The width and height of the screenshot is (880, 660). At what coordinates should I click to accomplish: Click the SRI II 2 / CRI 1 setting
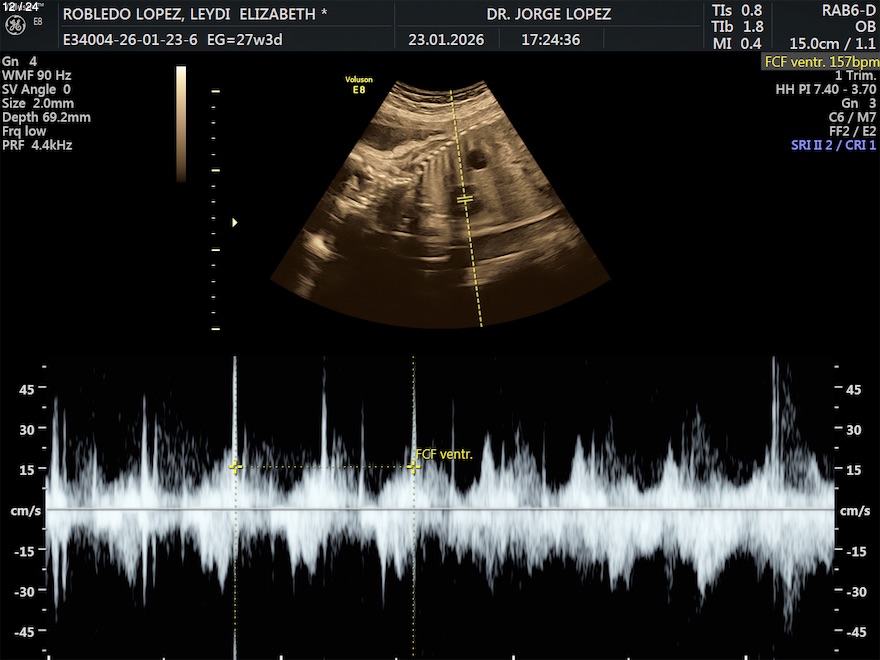833,145
